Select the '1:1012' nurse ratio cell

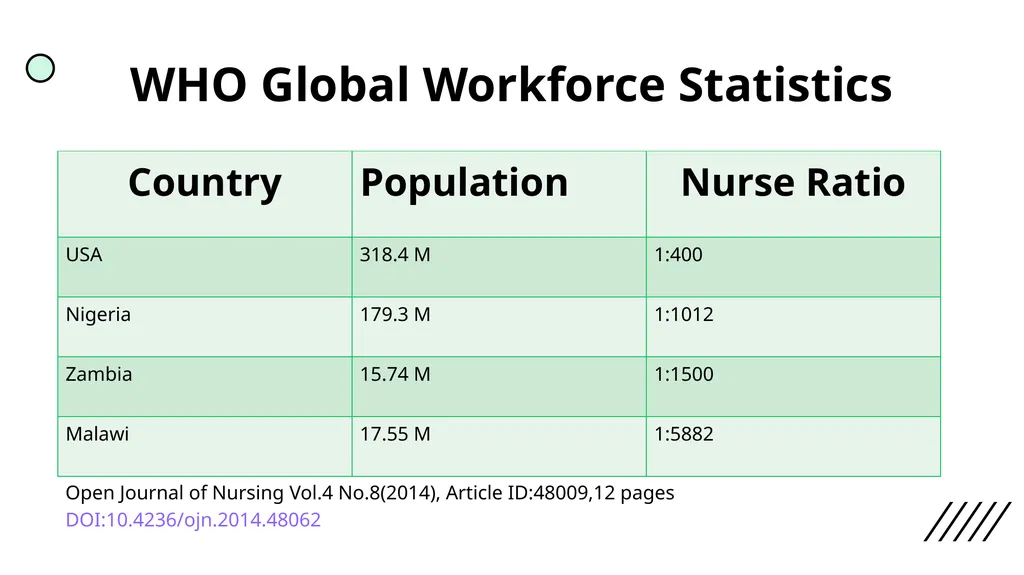tap(793, 327)
